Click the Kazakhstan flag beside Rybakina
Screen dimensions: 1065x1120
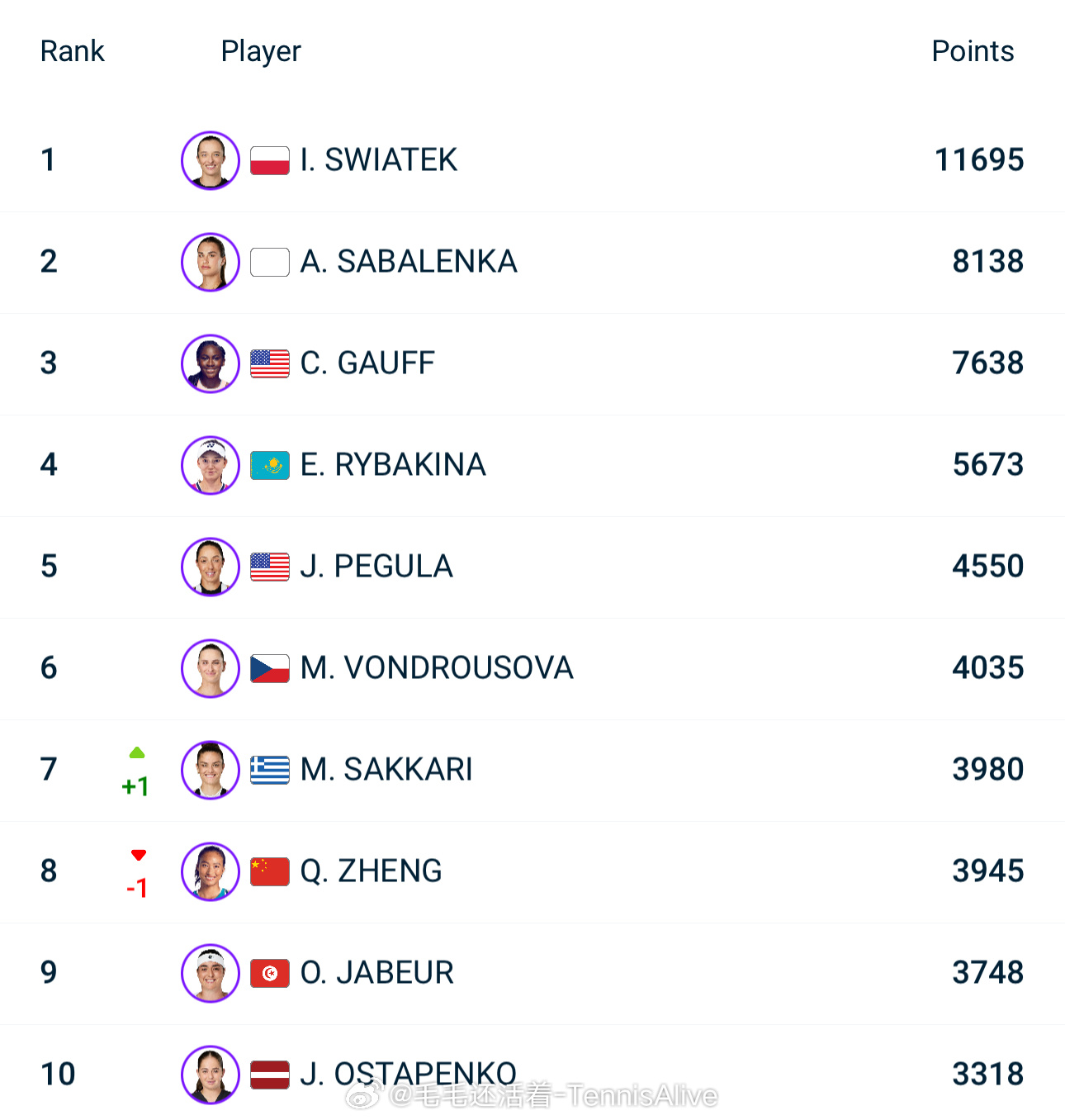tap(269, 465)
